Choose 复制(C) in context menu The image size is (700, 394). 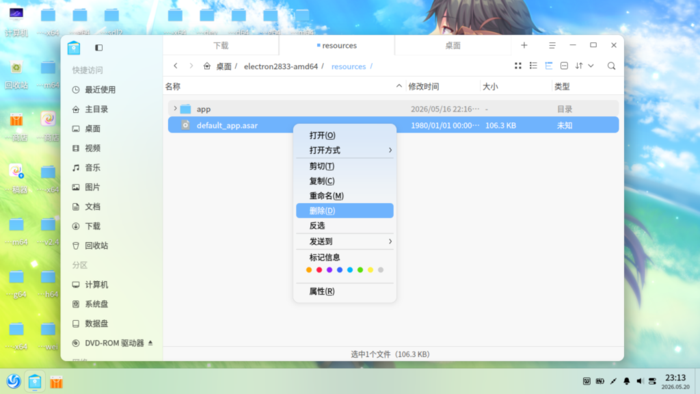[345, 181]
